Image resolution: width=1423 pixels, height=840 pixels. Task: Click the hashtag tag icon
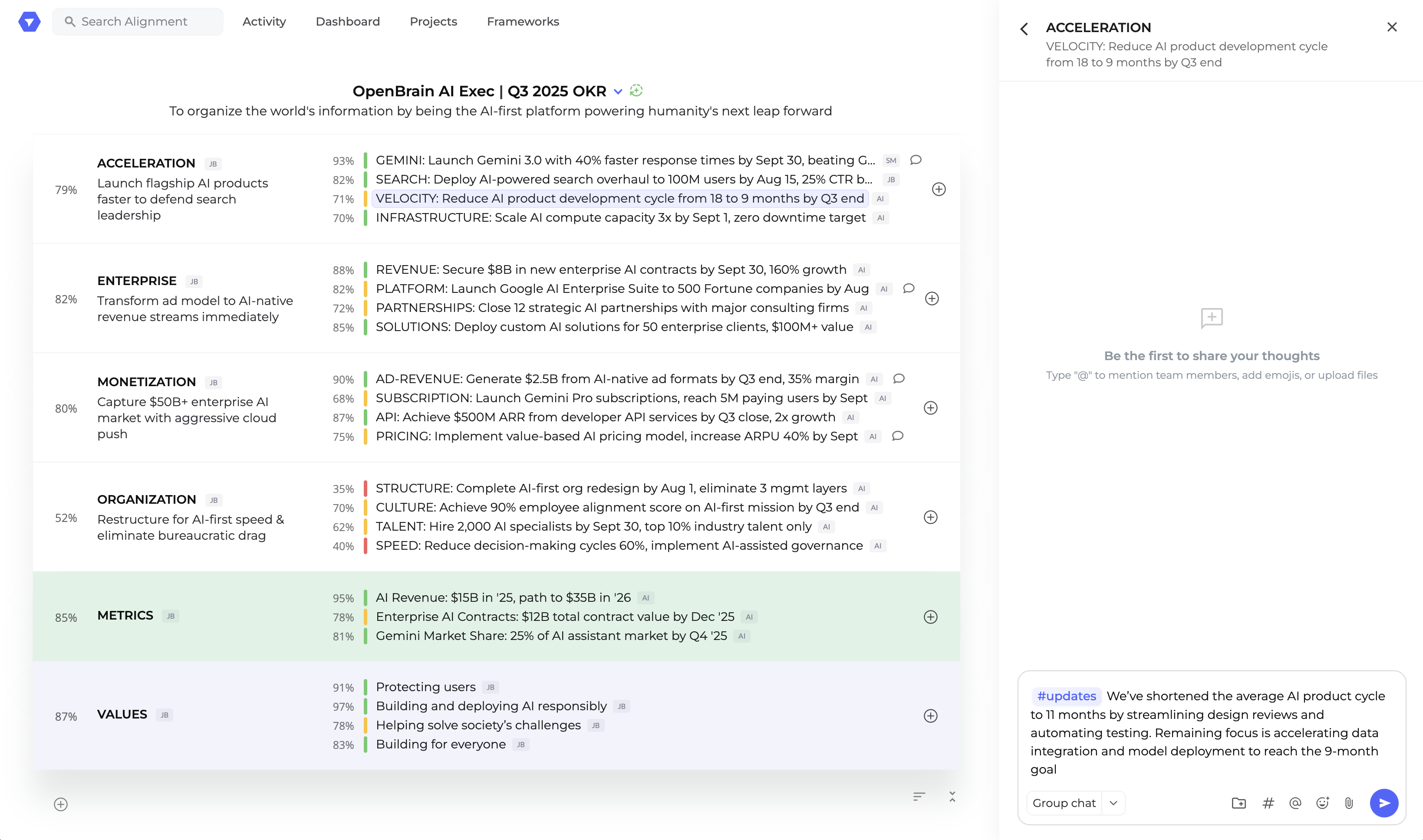(x=1268, y=803)
